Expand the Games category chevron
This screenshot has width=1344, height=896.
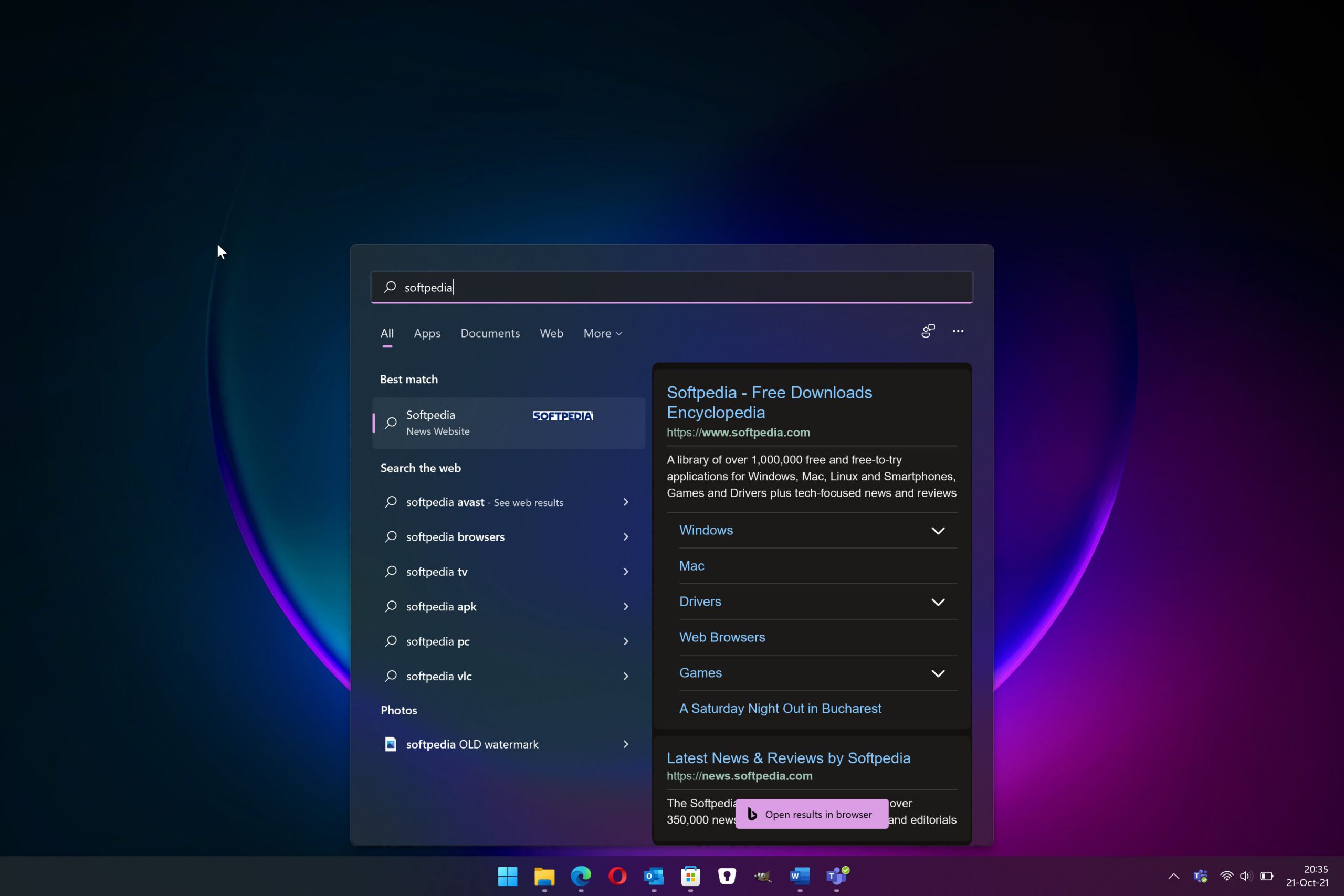pyautogui.click(x=938, y=674)
